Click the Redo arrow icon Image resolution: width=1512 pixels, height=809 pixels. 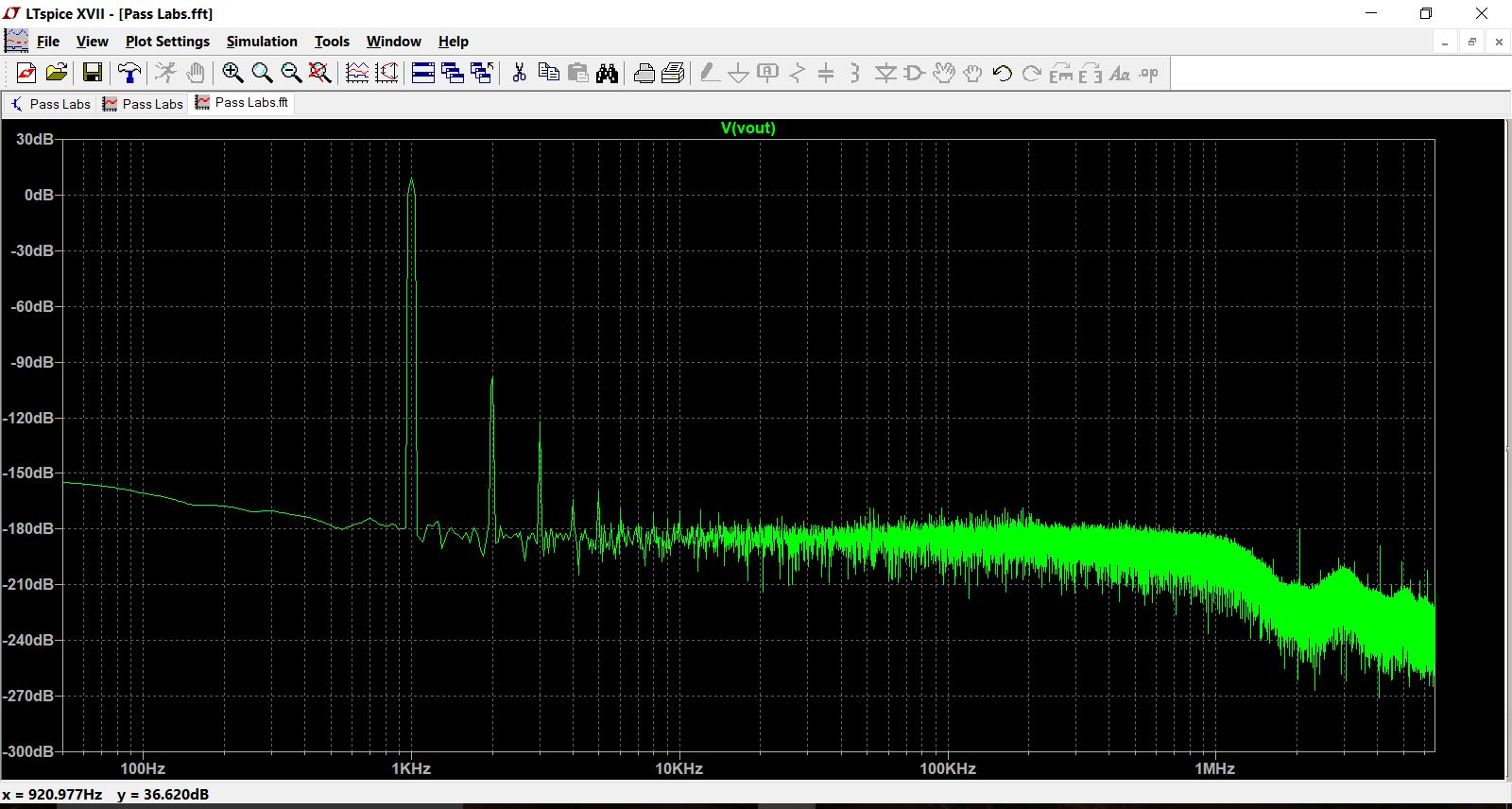1032,73
